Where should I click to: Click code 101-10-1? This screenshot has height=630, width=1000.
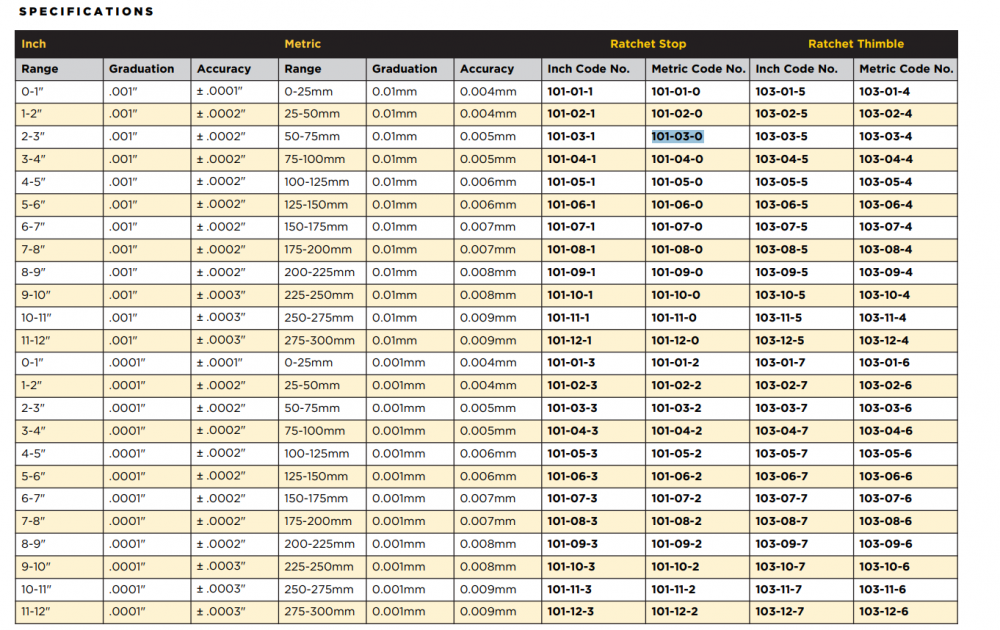(x=570, y=295)
